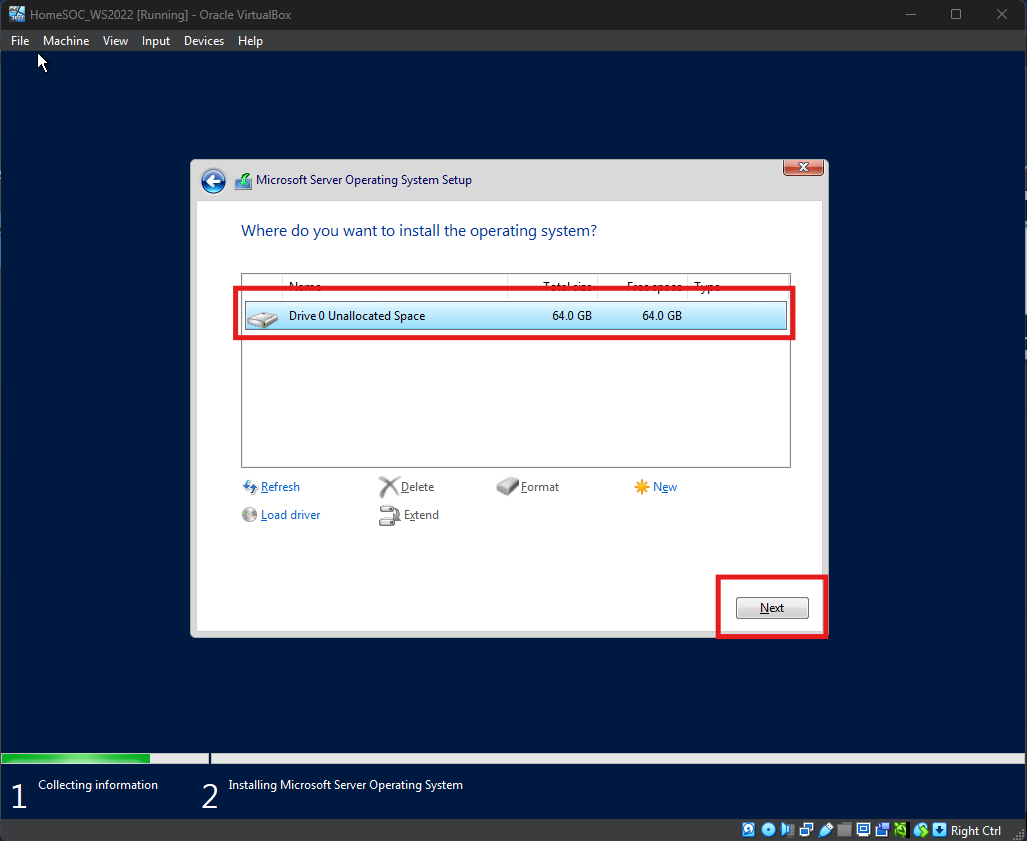1027x841 pixels.
Task: Click the Extend partition option
Action: pyautogui.click(x=420, y=515)
